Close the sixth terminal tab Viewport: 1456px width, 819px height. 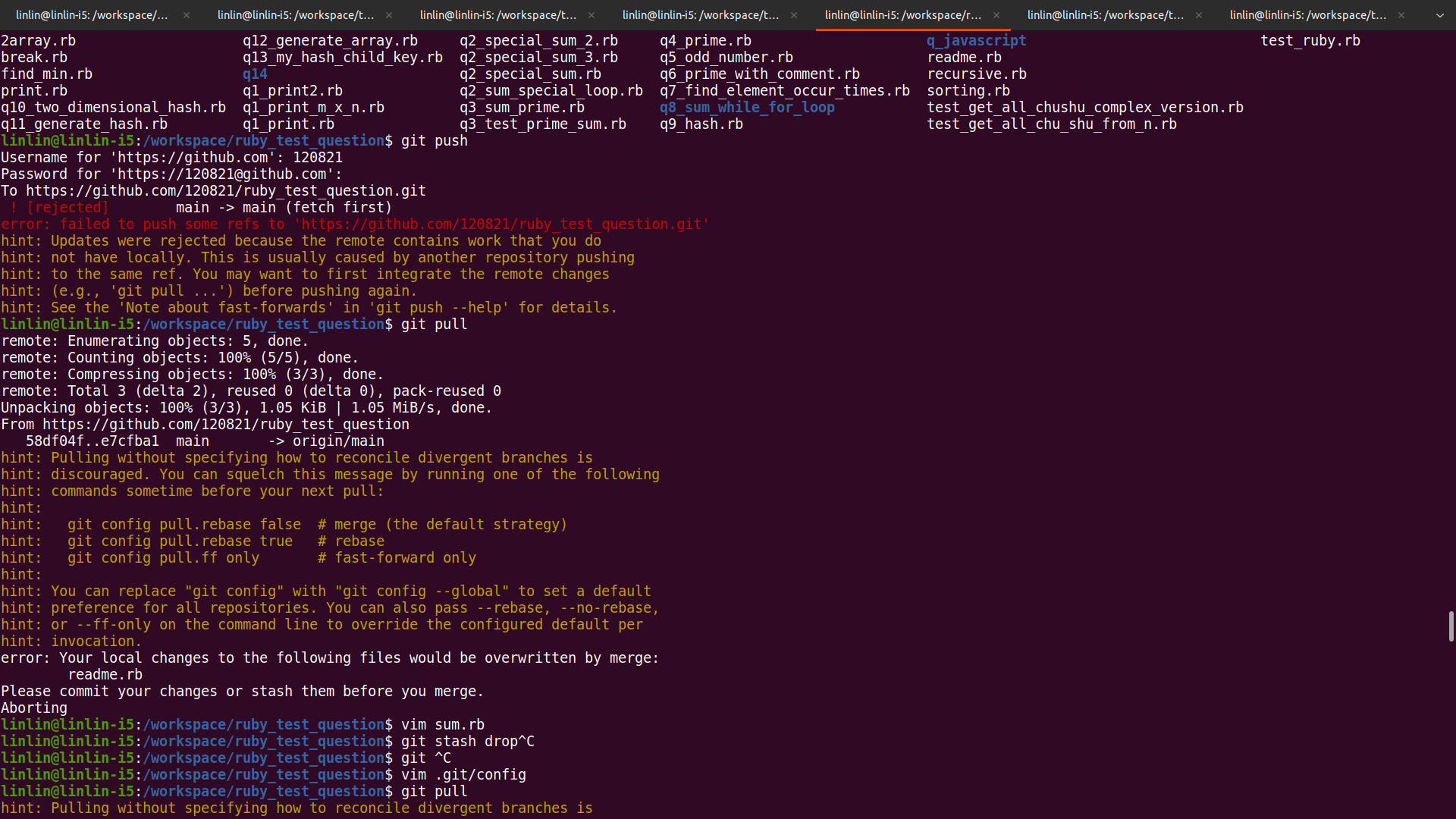1199,15
